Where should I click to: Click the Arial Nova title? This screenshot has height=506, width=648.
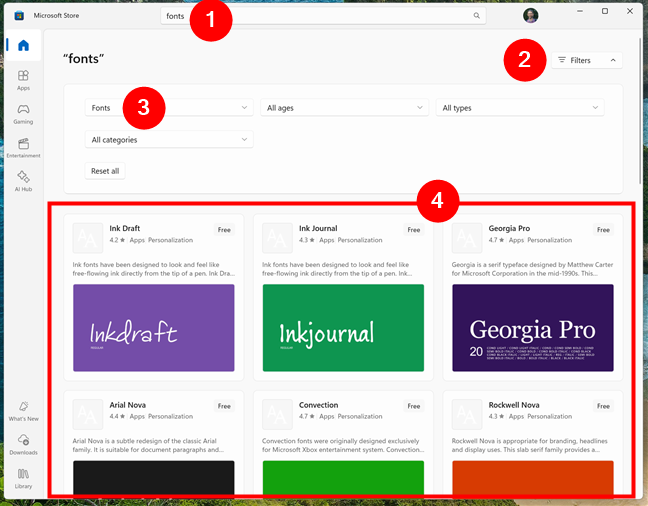[x=128, y=405]
